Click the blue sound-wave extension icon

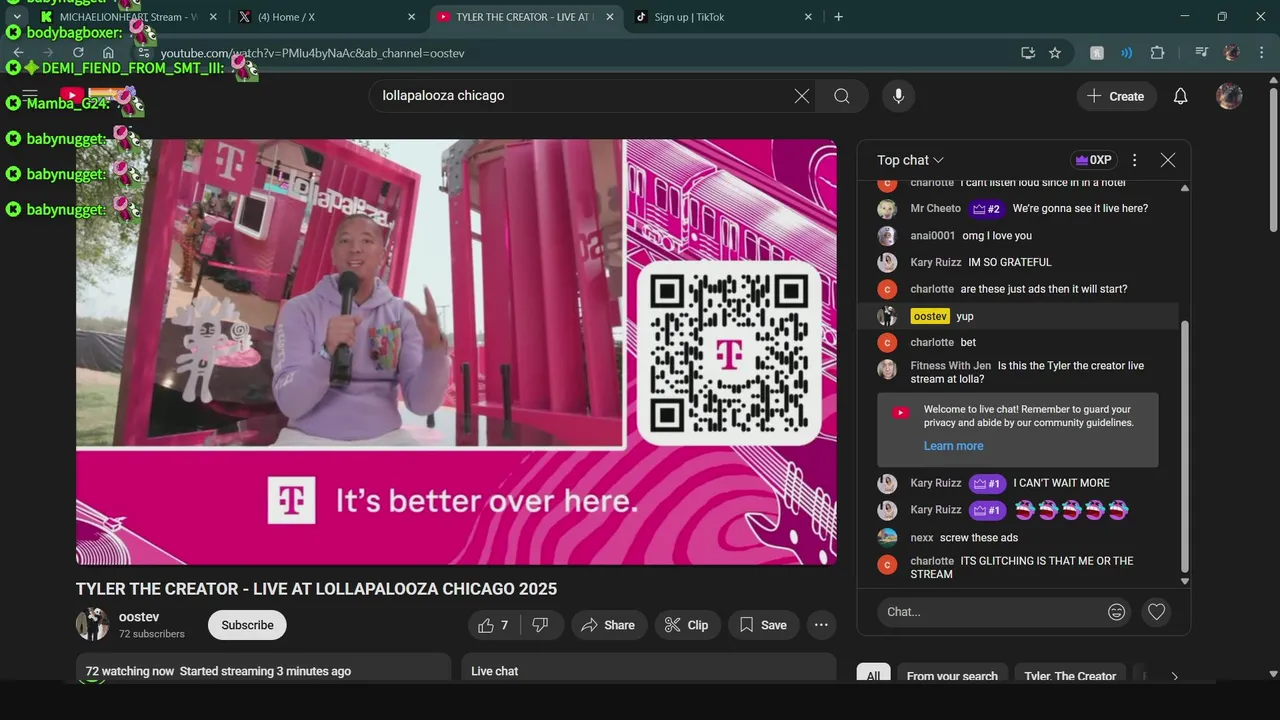(1127, 53)
